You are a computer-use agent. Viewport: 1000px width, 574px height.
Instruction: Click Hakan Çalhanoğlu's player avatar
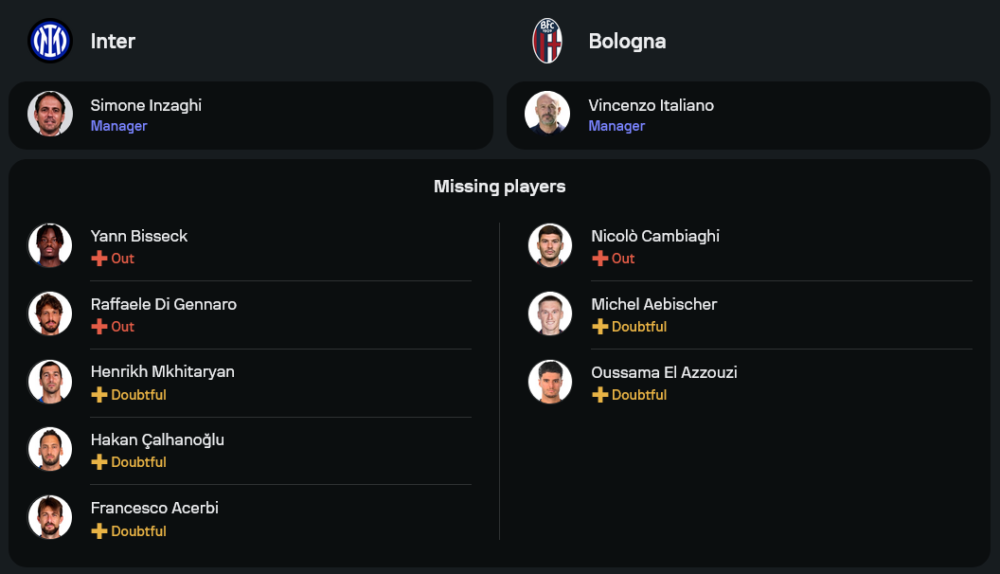coord(50,449)
